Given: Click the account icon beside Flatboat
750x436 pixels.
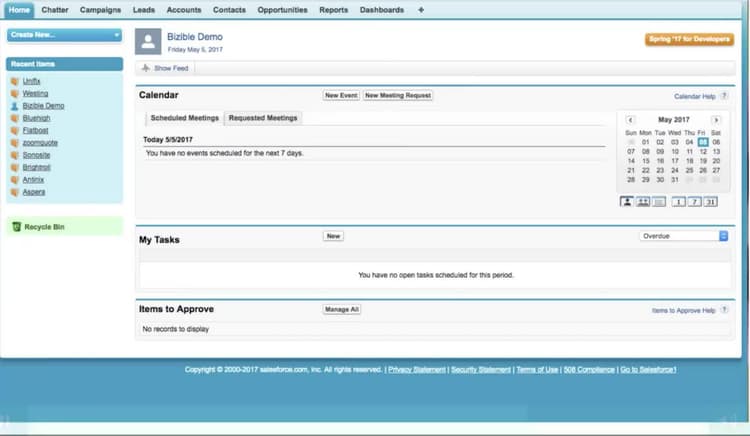Looking at the screenshot, I should coord(15,131).
